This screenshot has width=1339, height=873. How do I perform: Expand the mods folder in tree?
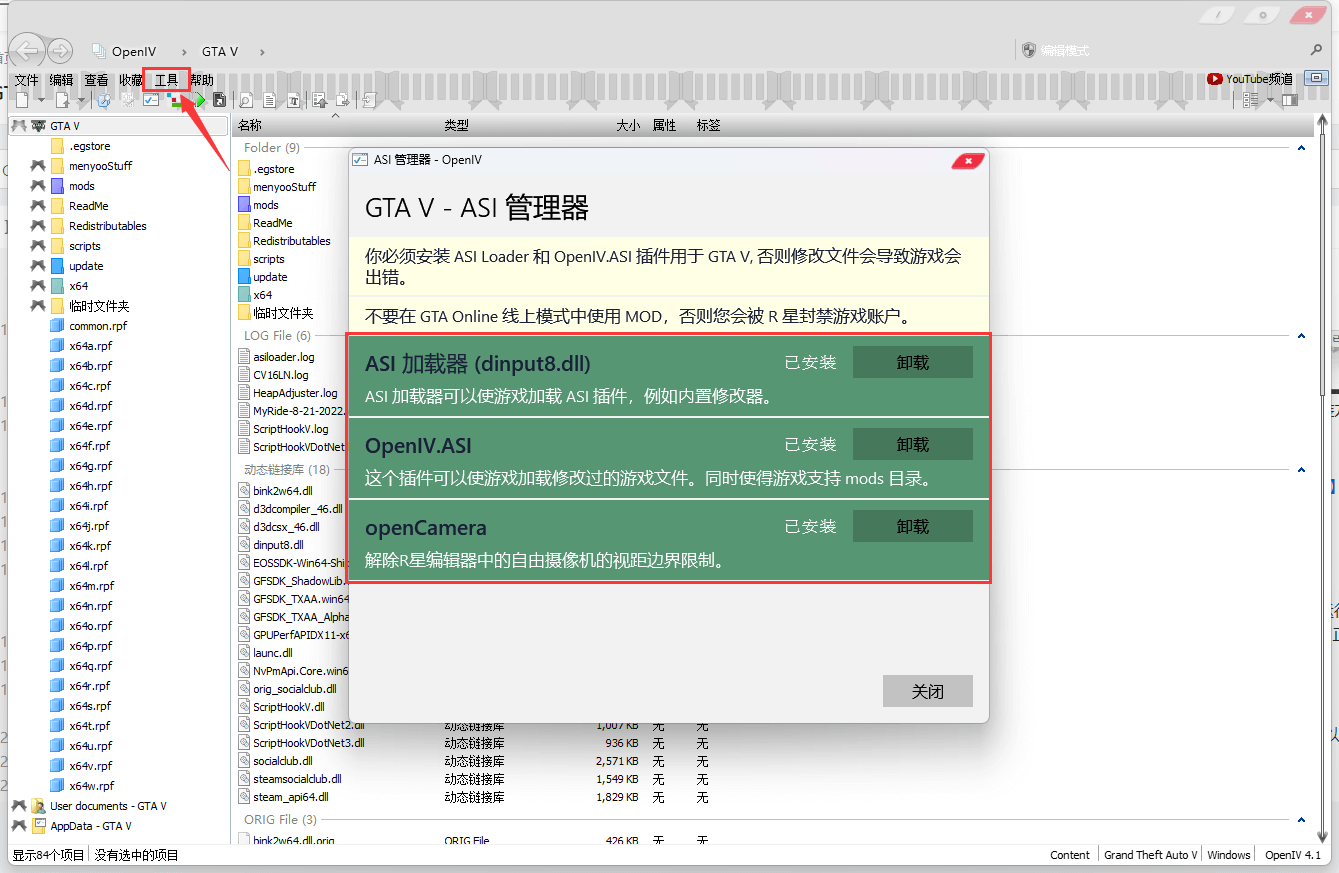pyautogui.click(x=39, y=186)
